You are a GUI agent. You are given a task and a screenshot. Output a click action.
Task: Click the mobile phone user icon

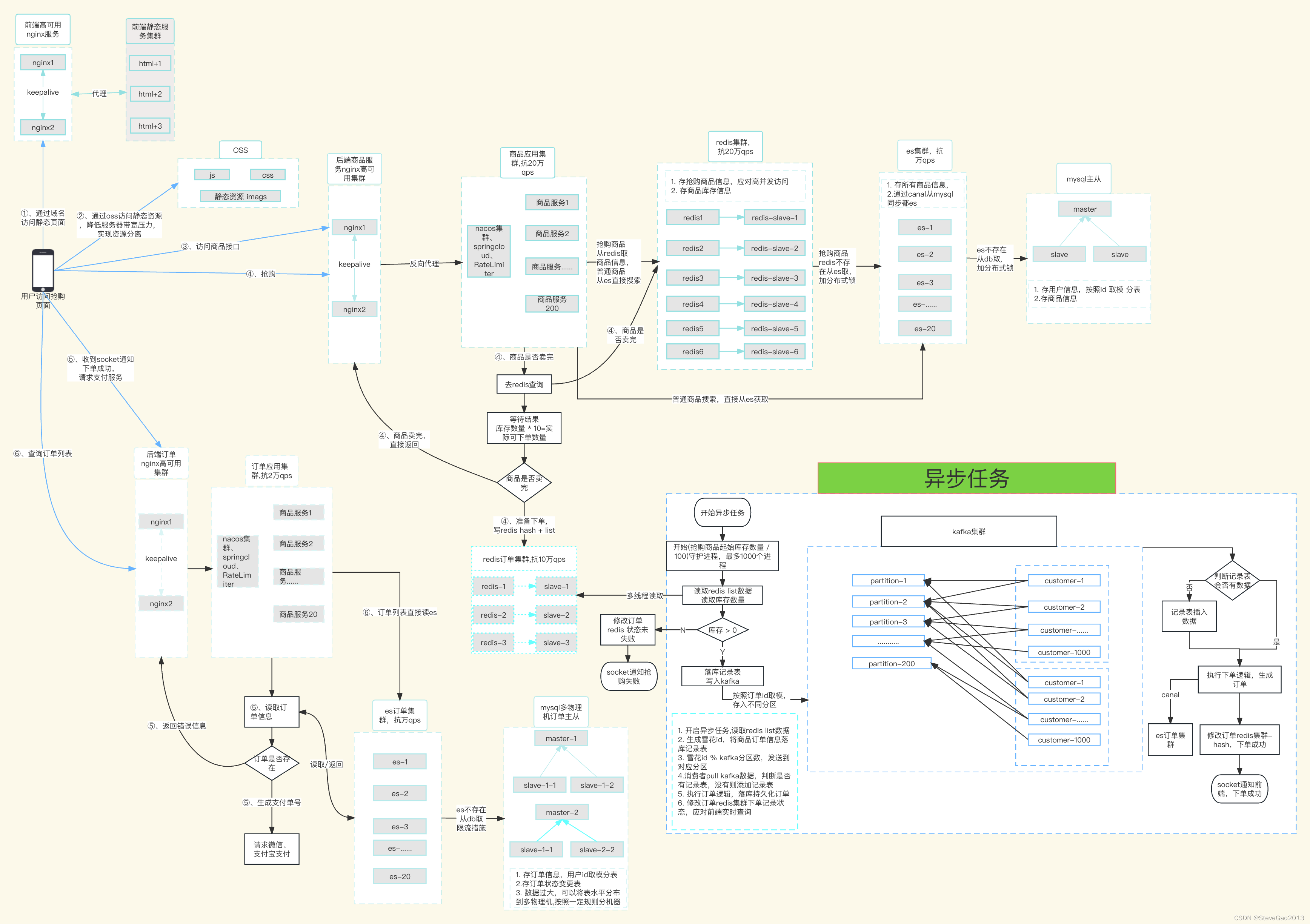[x=43, y=271]
